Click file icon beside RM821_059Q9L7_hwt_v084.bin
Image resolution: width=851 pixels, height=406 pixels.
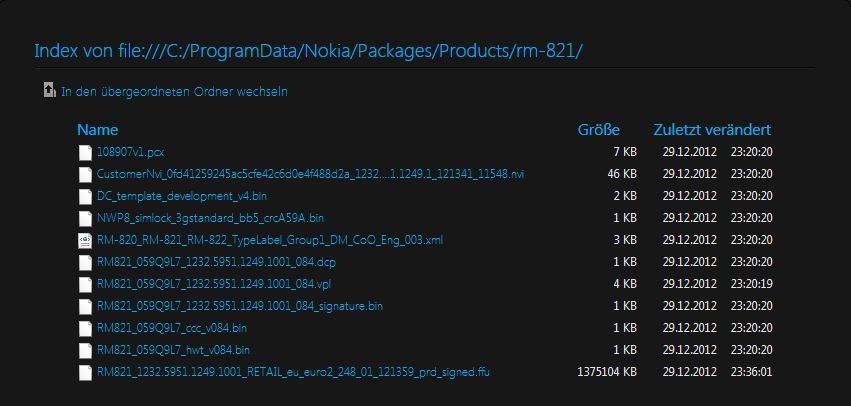pyautogui.click(x=85, y=350)
